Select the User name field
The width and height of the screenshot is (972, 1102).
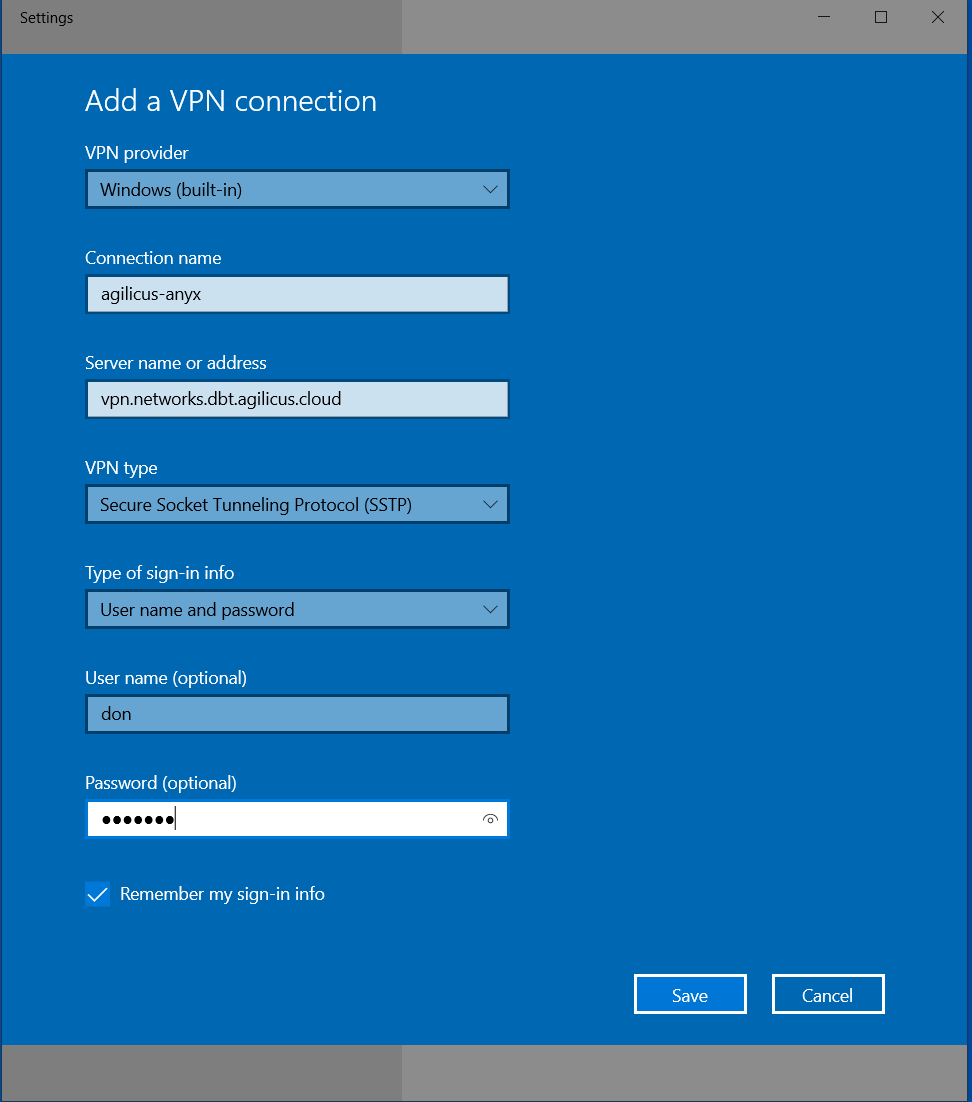tap(297, 714)
